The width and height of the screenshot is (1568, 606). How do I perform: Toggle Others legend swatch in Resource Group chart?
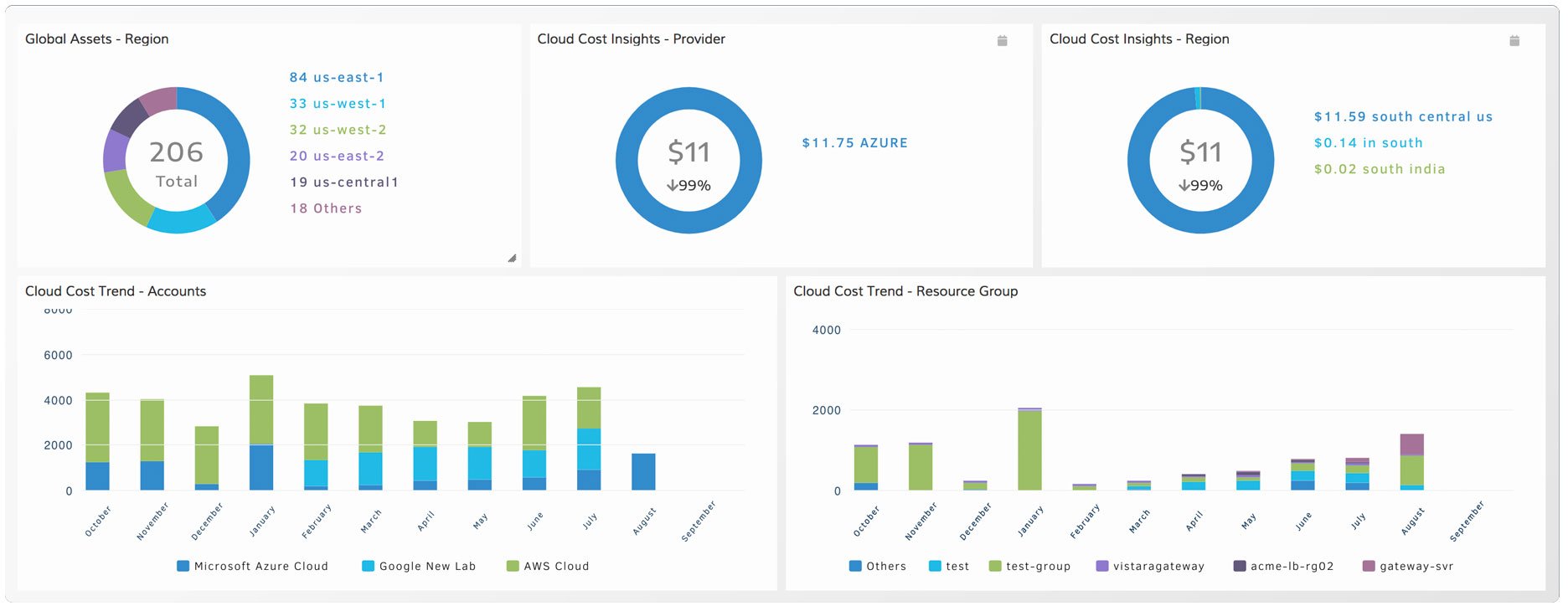coord(855,566)
